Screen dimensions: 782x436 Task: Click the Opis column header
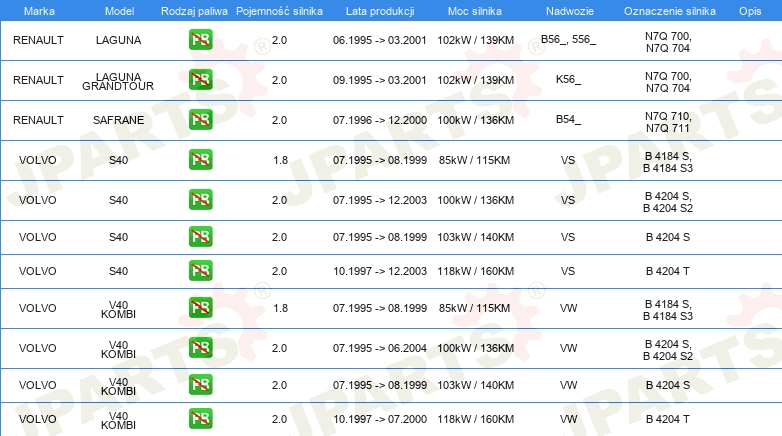(750, 11)
